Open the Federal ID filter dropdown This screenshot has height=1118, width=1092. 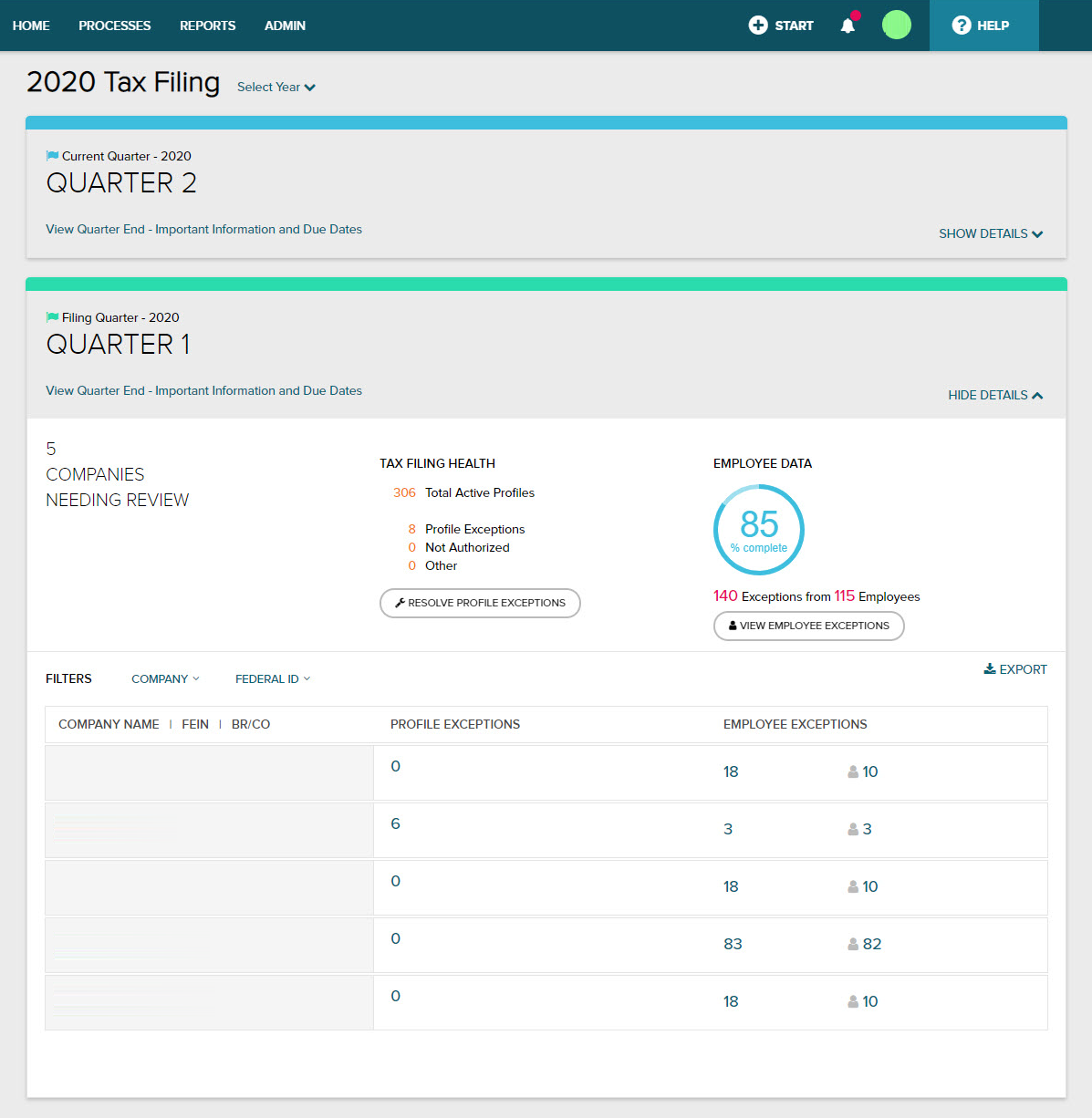point(272,679)
